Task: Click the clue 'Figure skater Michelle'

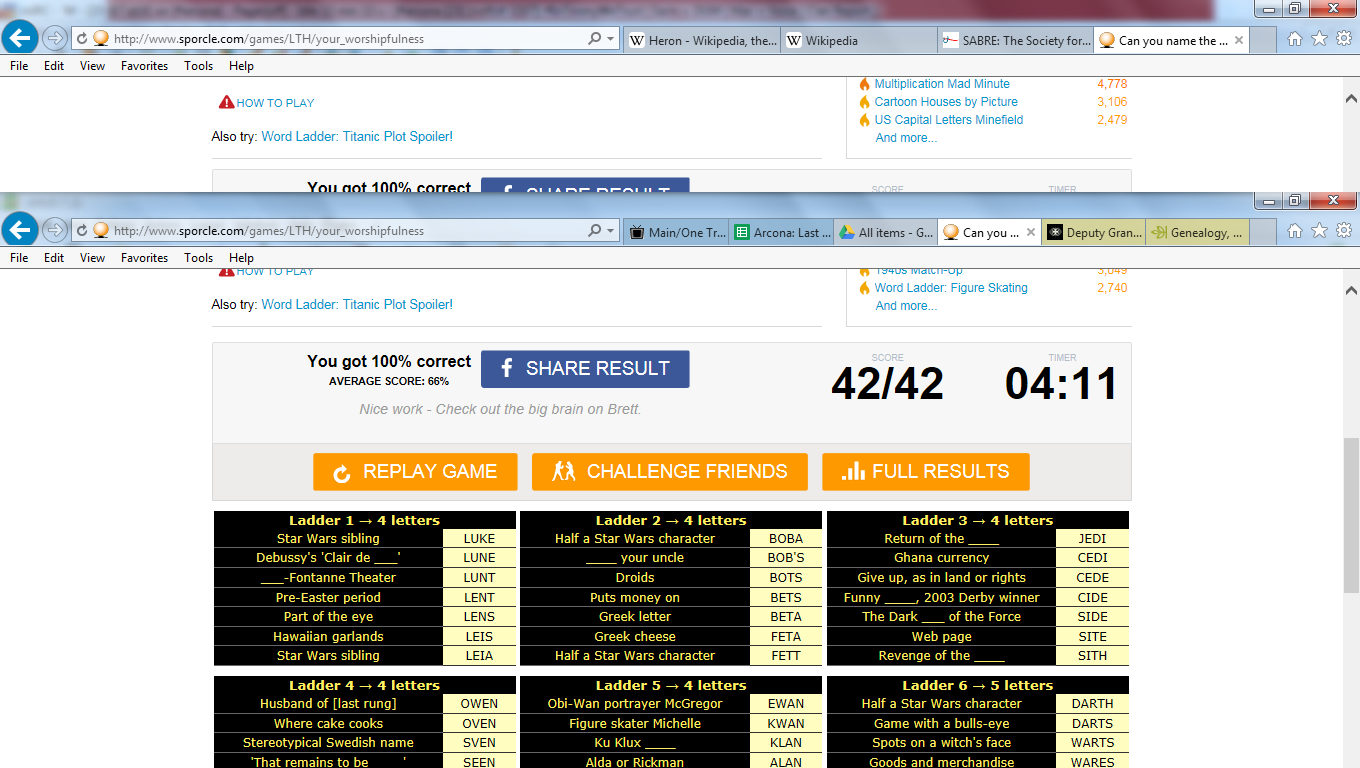Action: coord(635,724)
